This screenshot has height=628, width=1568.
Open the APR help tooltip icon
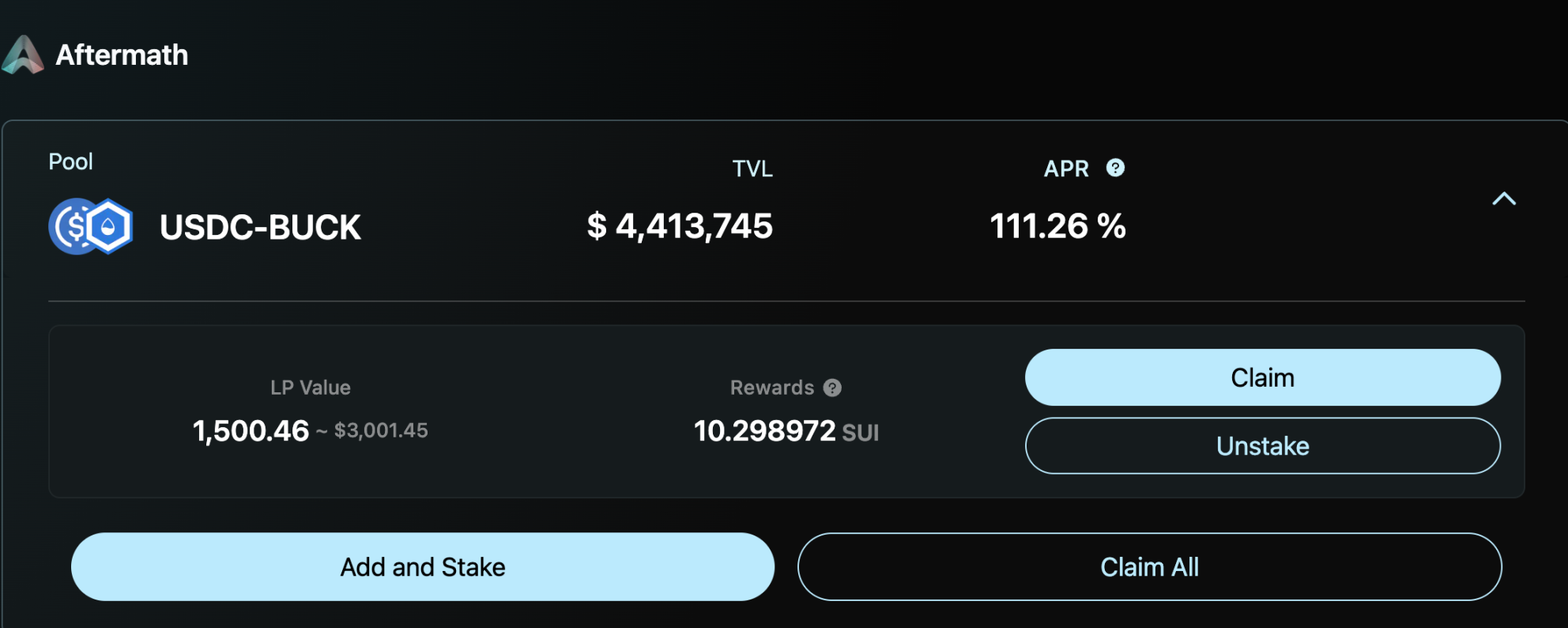point(1115,168)
